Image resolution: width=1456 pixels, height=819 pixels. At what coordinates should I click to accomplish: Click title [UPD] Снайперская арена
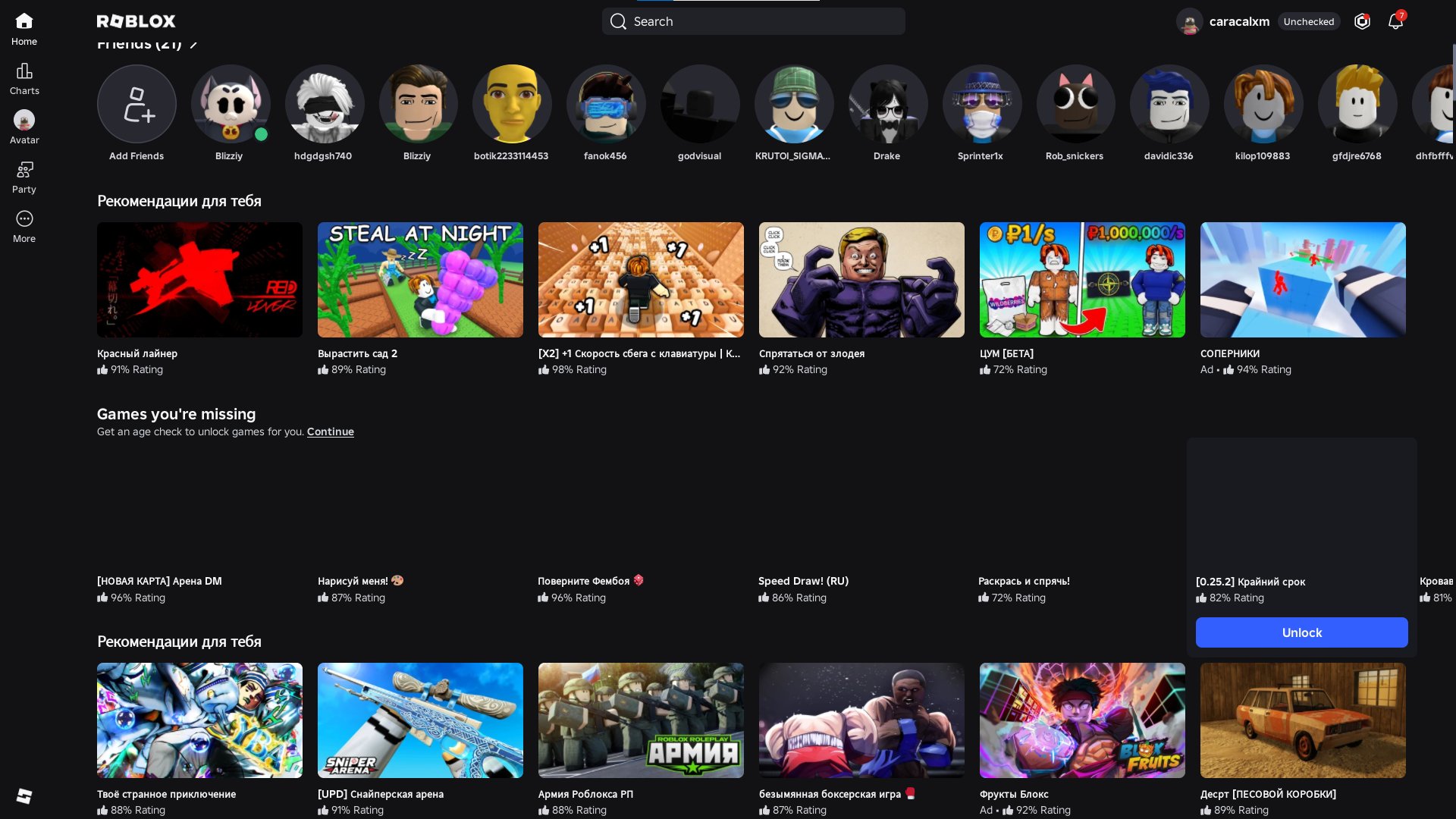coord(381,794)
